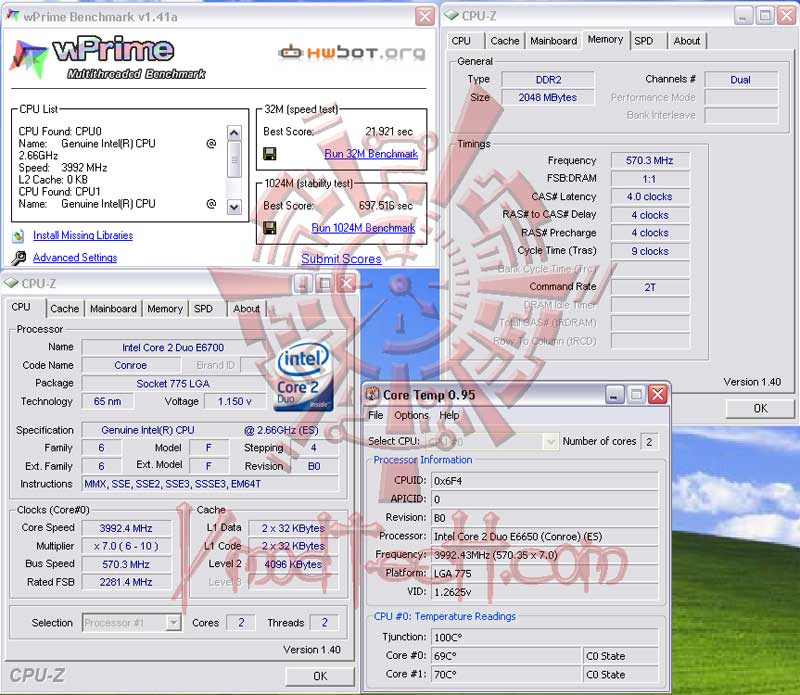Close the Core Temp window
This screenshot has height=695, width=800.
658,394
